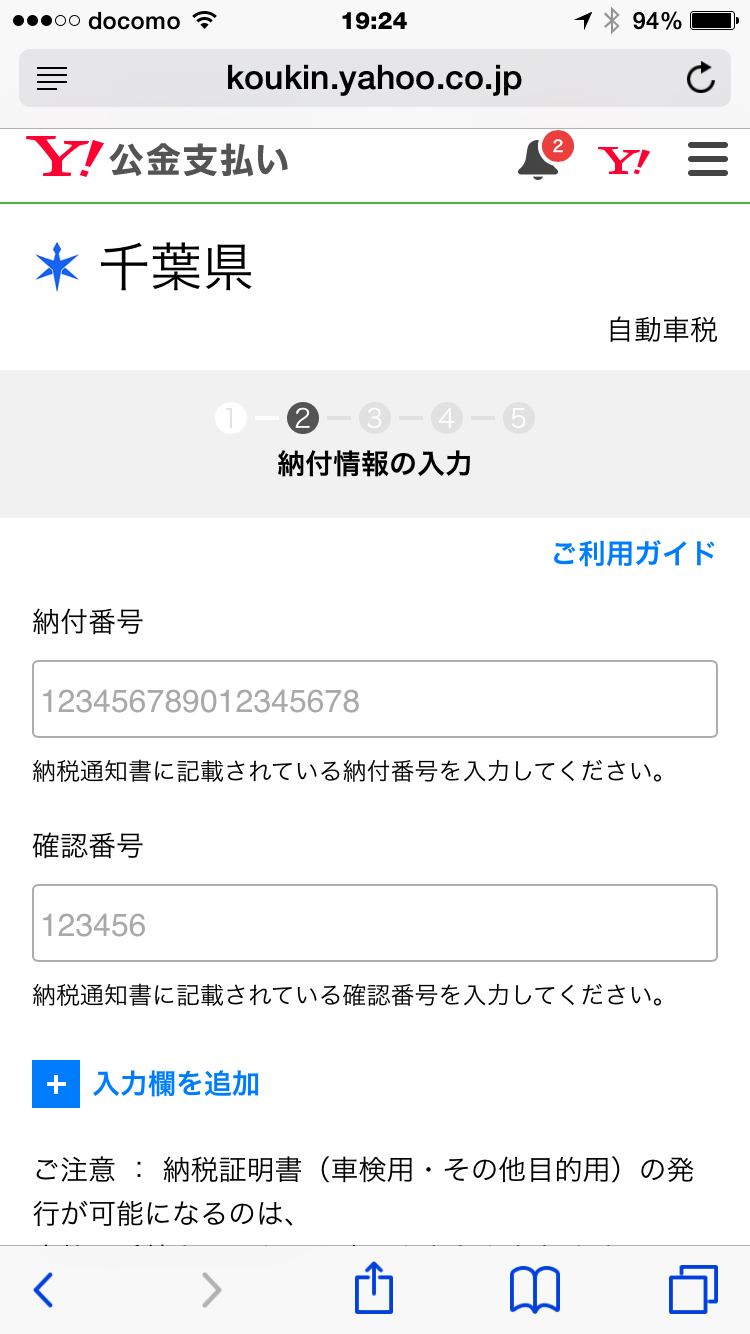Tap the koukin.yahoo.co.jp address bar
This screenshot has height=1334, width=750.
374,78
